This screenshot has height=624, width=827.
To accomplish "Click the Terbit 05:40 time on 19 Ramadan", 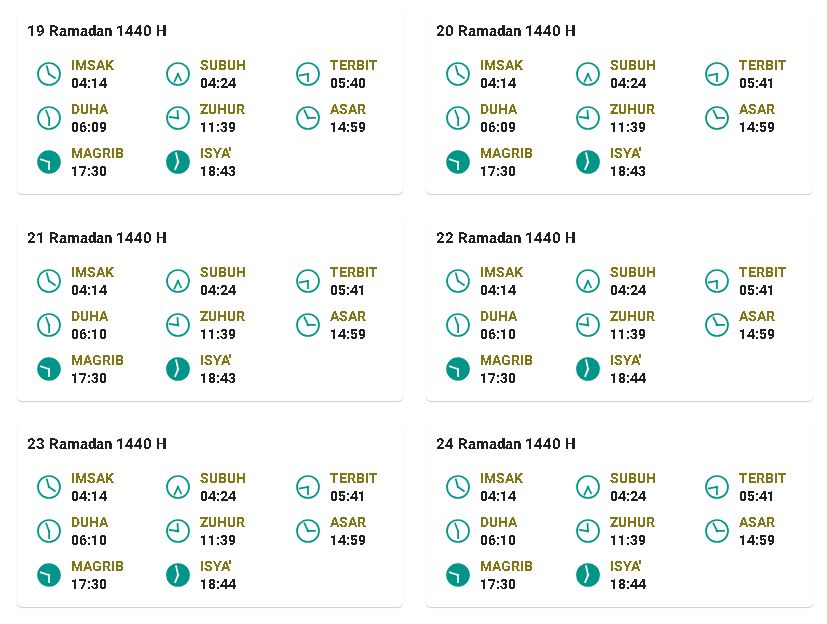I will 348,83.
